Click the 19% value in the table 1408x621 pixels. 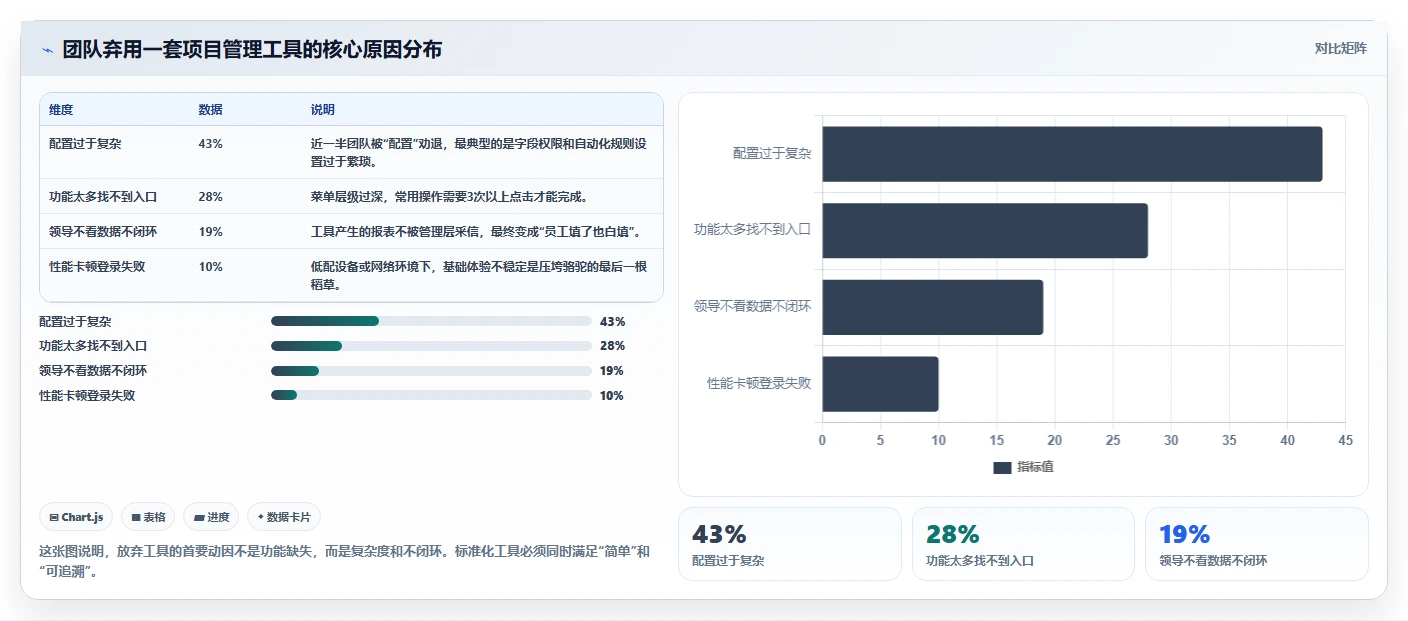(x=210, y=231)
